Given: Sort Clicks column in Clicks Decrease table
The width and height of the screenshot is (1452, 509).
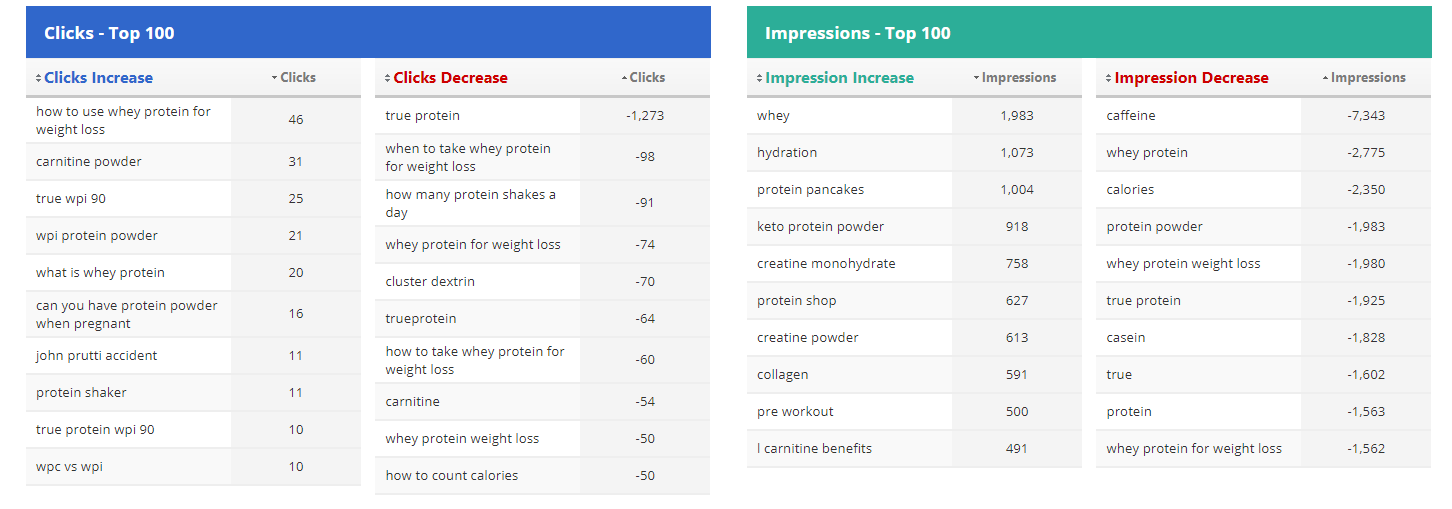Looking at the screenshot, I should coord(645,78).
